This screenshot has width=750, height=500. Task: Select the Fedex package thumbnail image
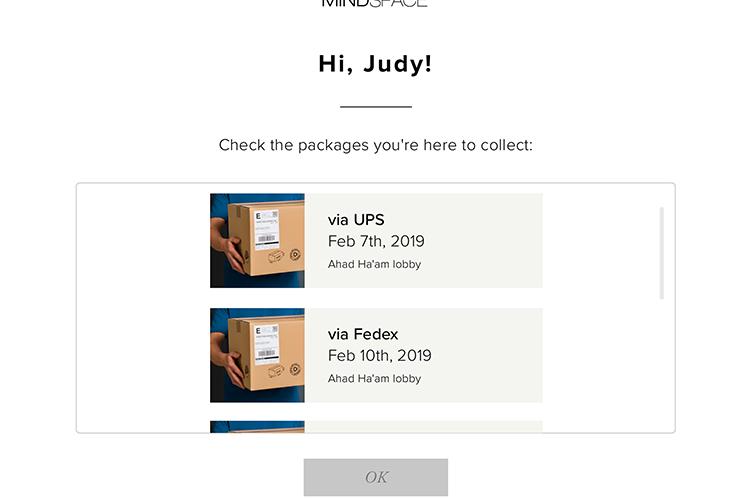tap(257, 355)
